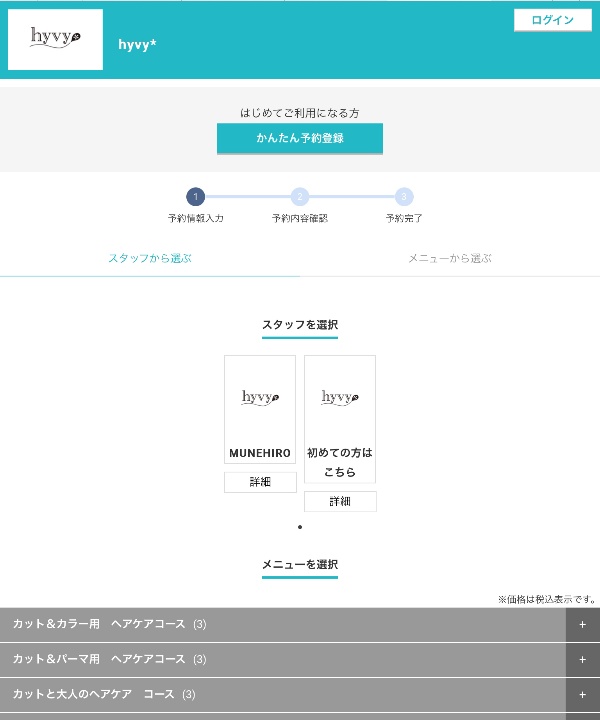Open 詳細 details for 初めての方はこちら
600x720 pixels.
pos(340,501)
